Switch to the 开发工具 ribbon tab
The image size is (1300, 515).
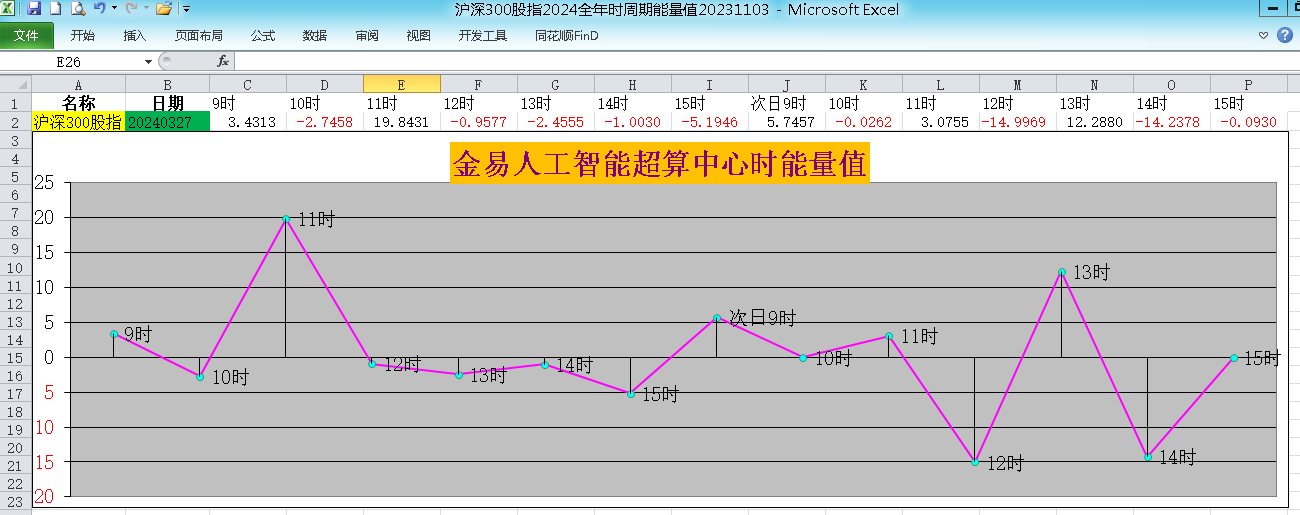coord(483,35)
